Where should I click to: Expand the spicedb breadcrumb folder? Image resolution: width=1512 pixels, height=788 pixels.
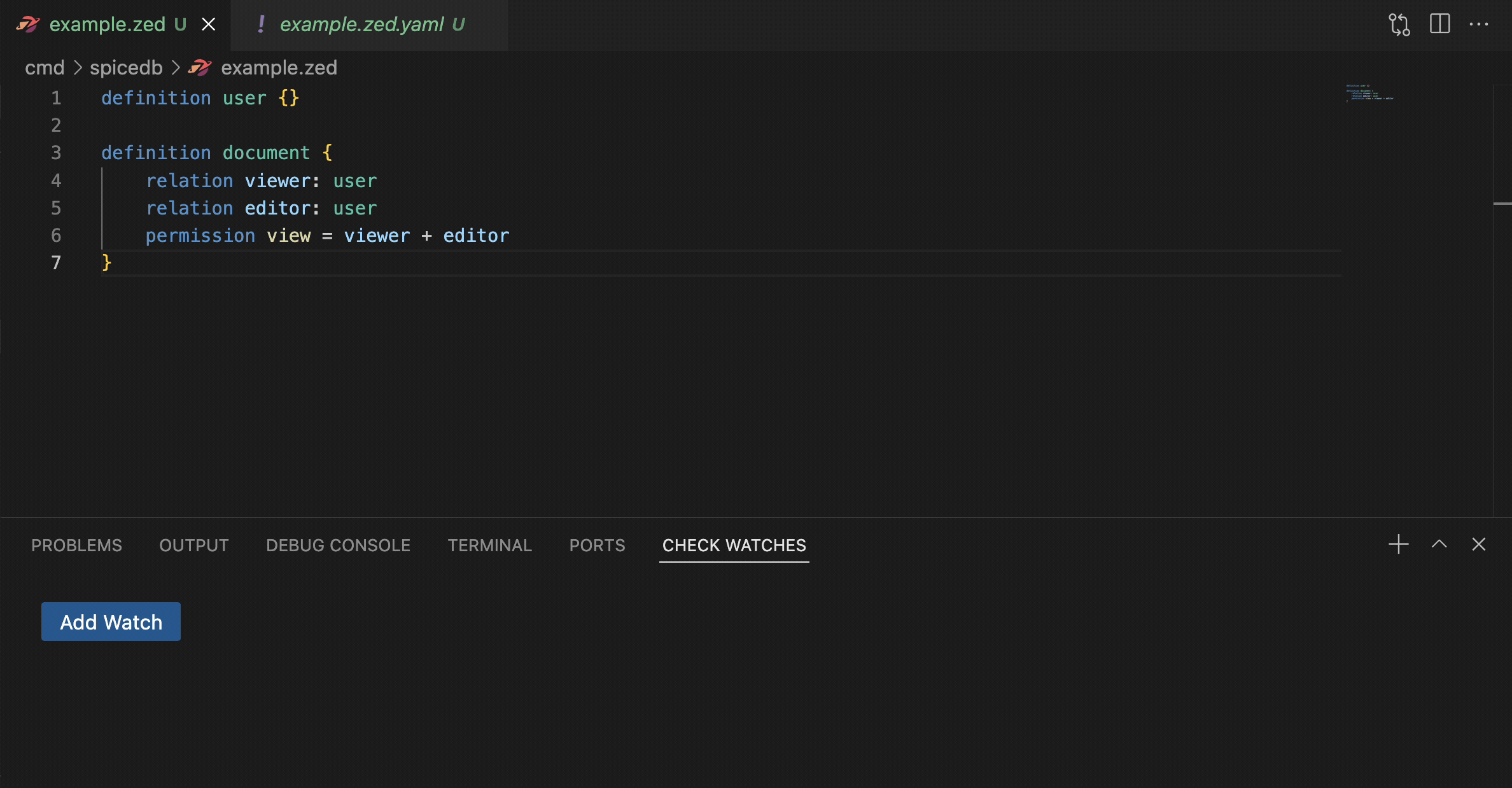(x=126, y=67)
